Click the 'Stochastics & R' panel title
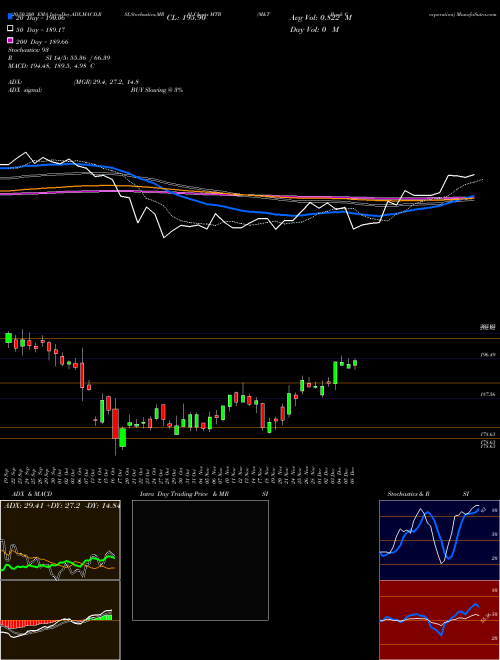 click(x=409, y=494)
